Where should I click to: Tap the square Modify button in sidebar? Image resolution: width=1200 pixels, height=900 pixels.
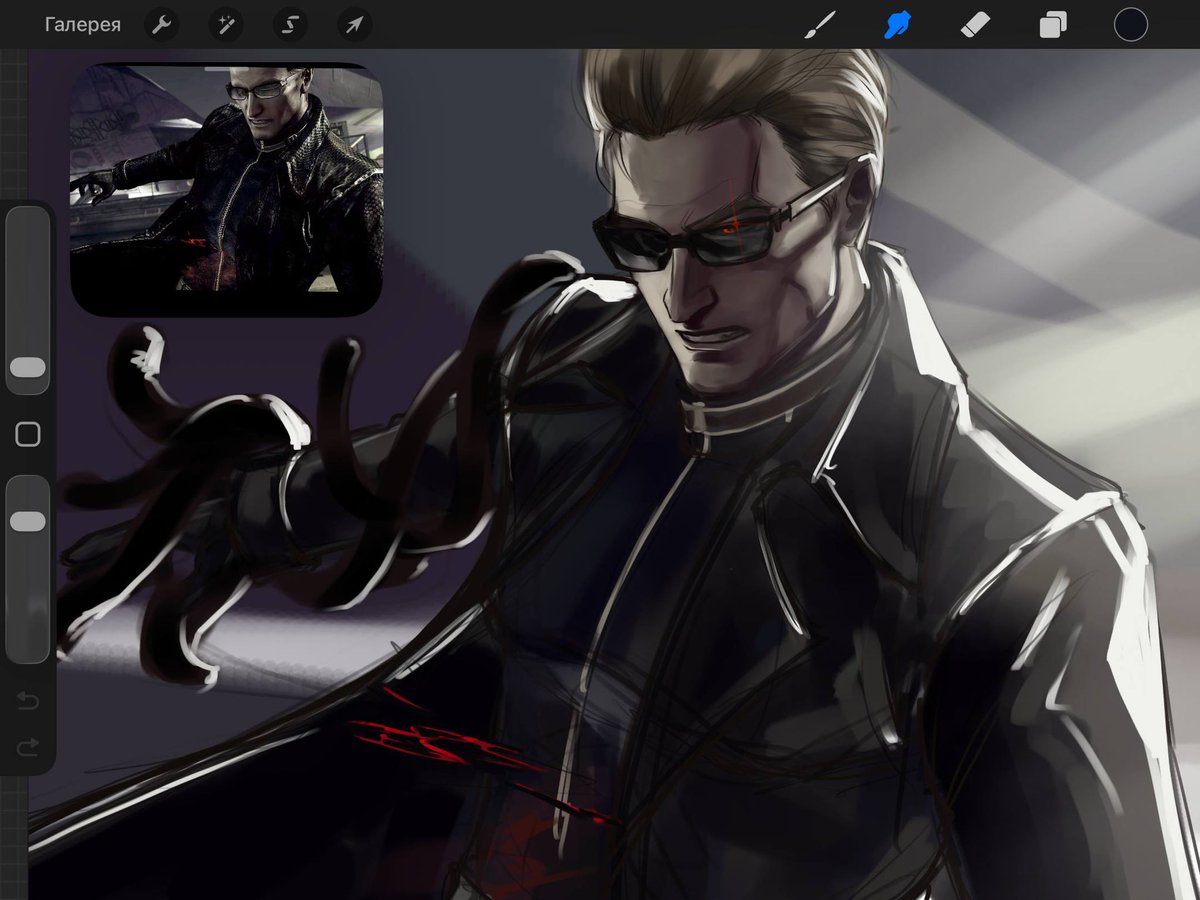[28, 434]
